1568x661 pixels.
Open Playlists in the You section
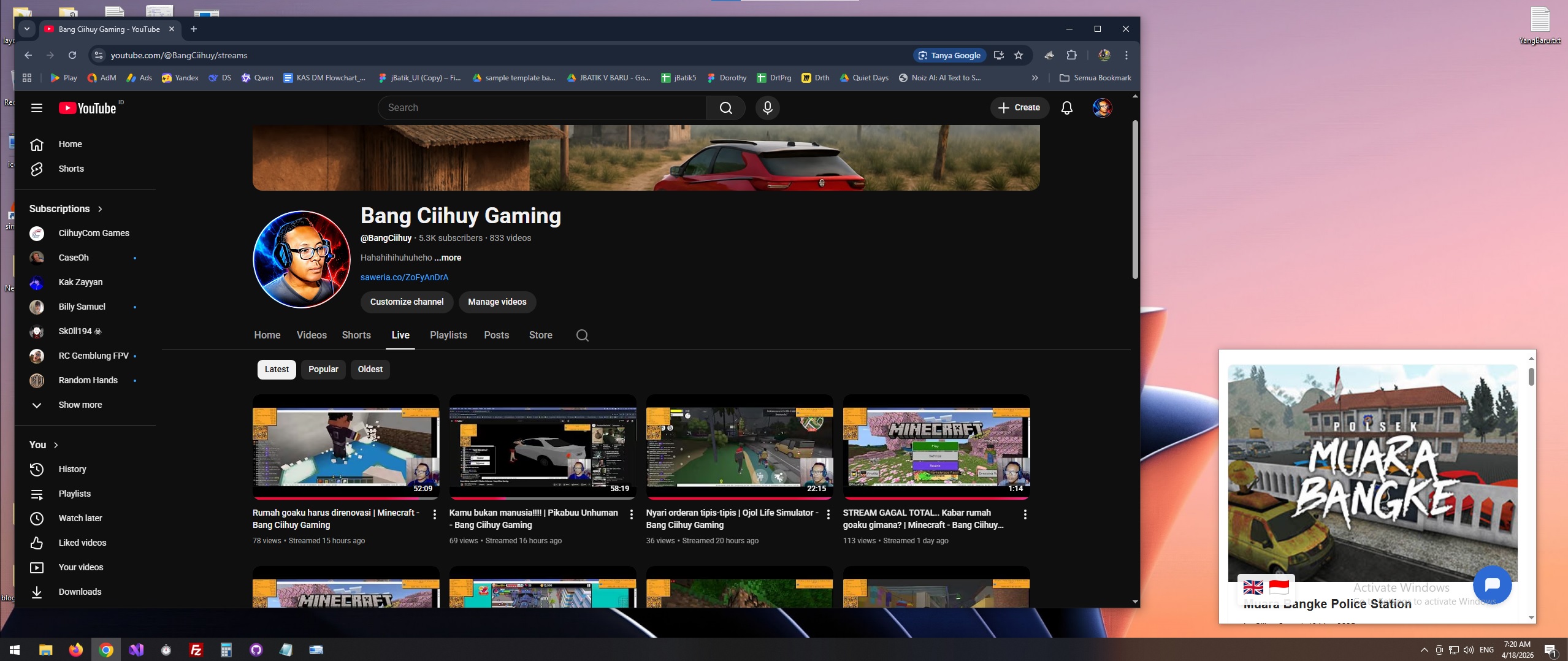(85, 494)
